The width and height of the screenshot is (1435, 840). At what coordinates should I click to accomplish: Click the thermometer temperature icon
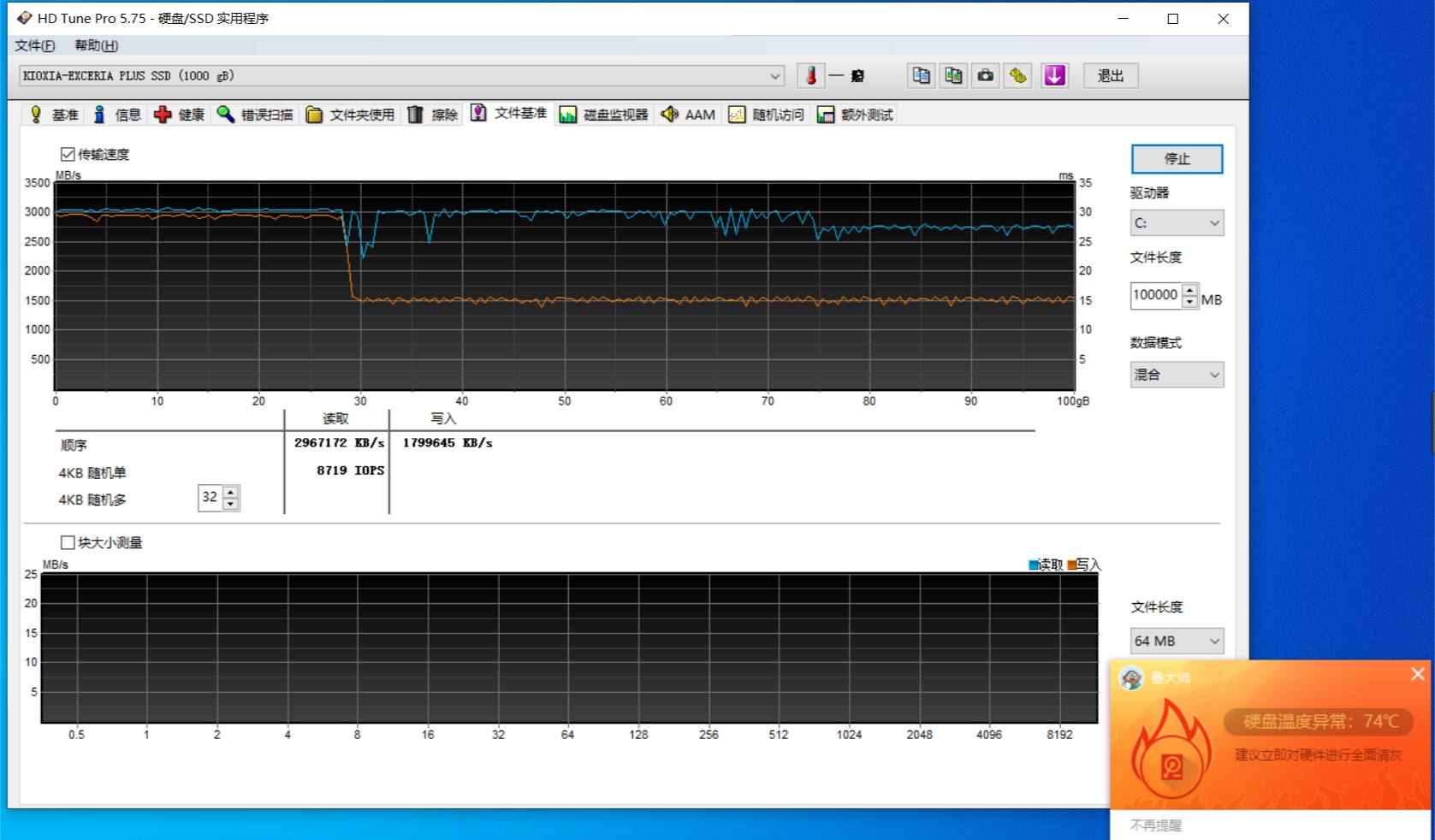click(811, 75)
